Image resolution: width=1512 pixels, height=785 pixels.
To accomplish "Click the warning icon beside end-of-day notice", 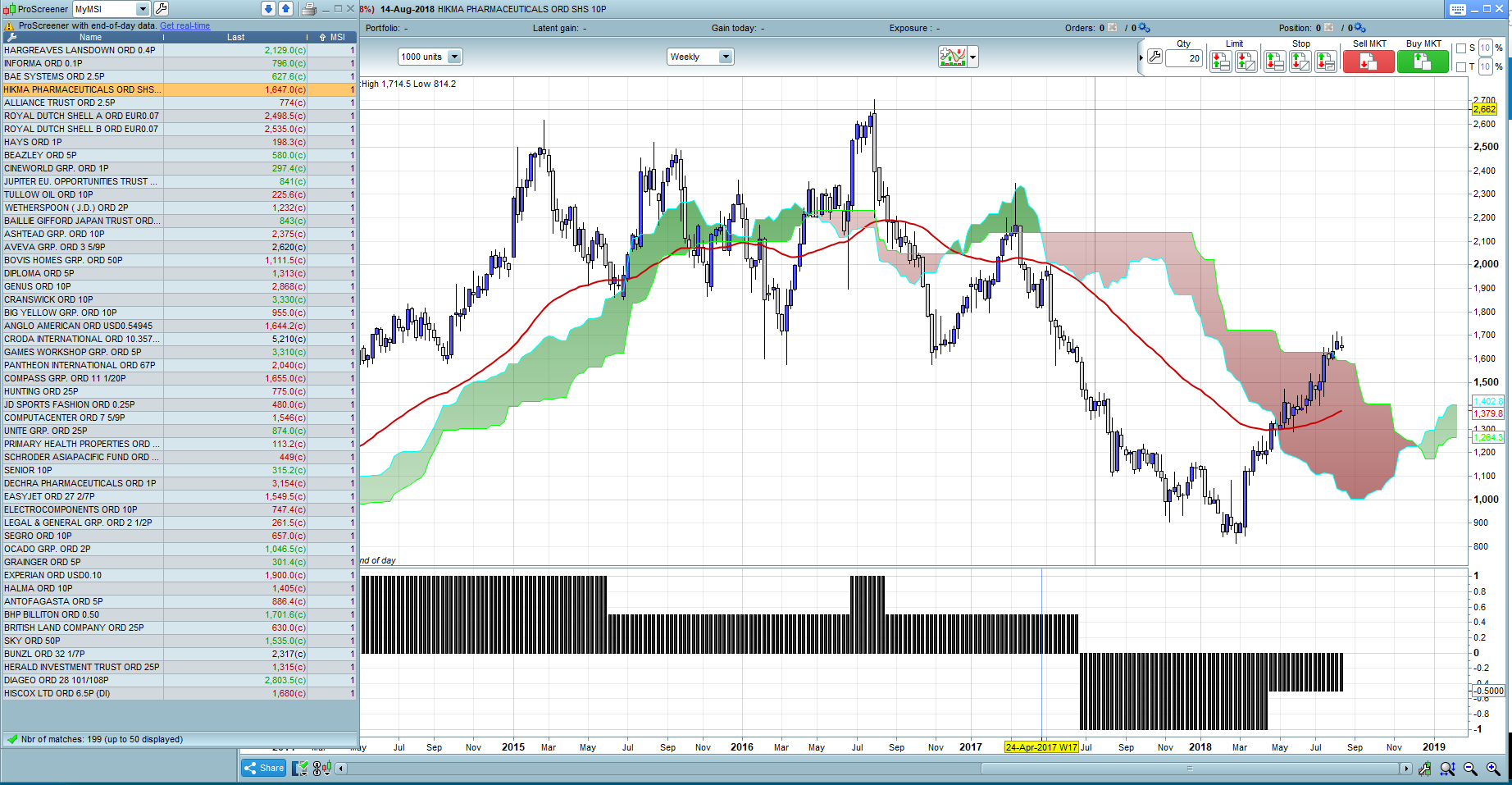I will coord(9,25).
